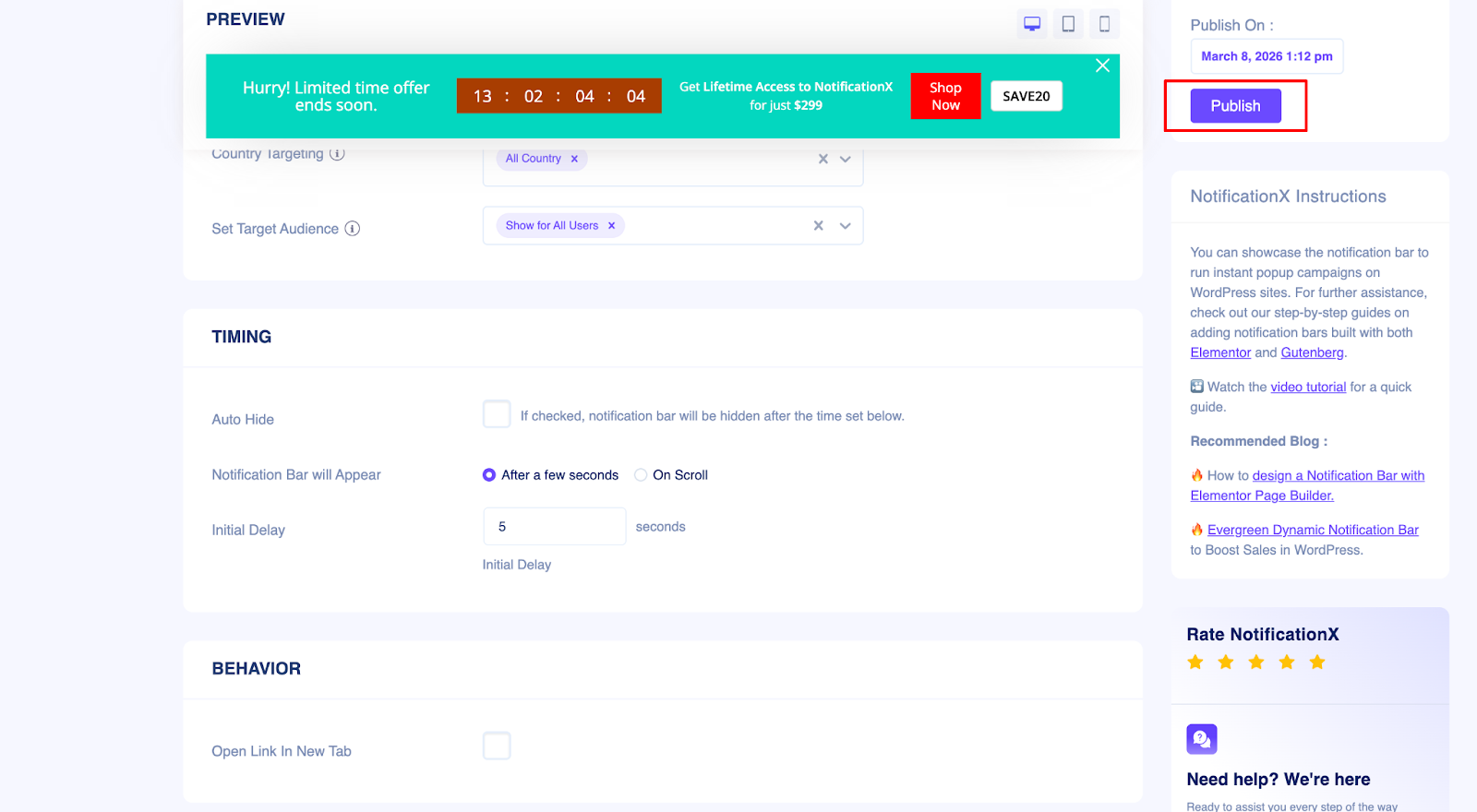This screenshot has height=812, width=1477.
Task: Click the support chat icon above Need help
Action: tap(1202, 739)
